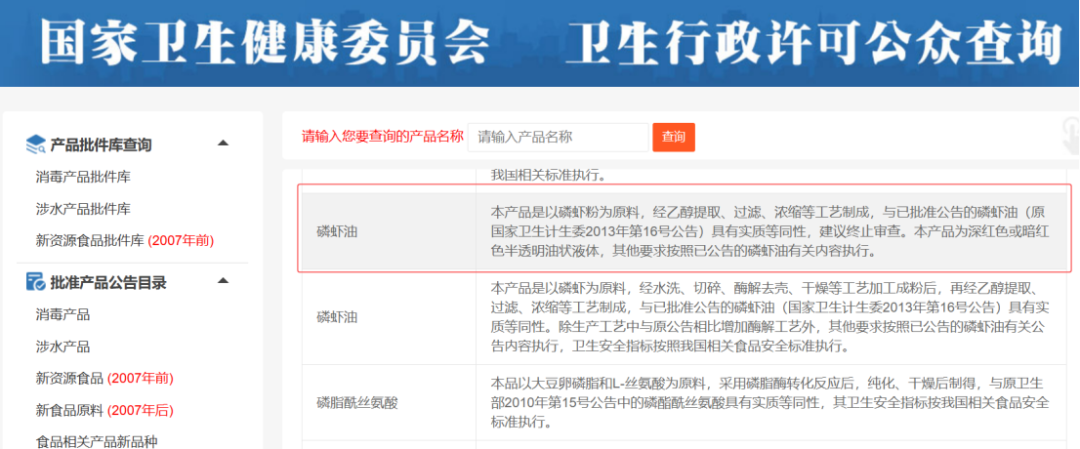Select 新资源食品批件库 (2007年前)
Screen dimensions: 1080x449
pos(124,241)
